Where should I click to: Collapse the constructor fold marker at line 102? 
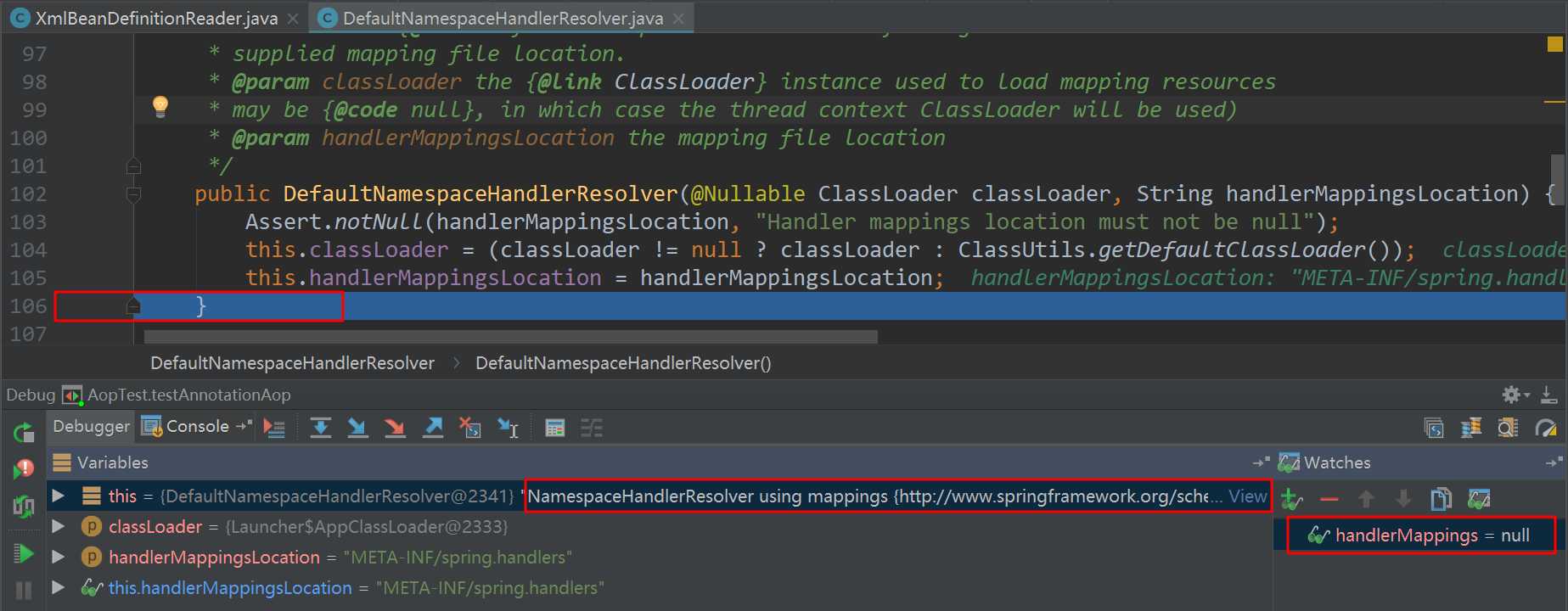133,194
